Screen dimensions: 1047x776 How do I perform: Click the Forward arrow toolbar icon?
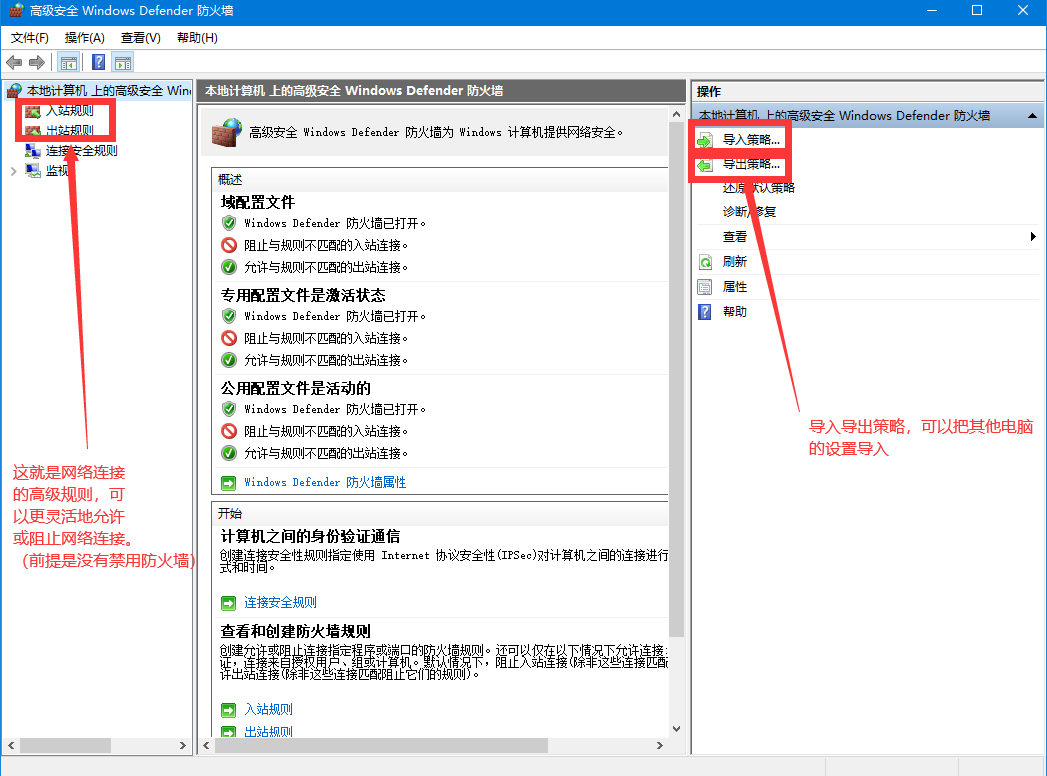[x=37, y=63]
